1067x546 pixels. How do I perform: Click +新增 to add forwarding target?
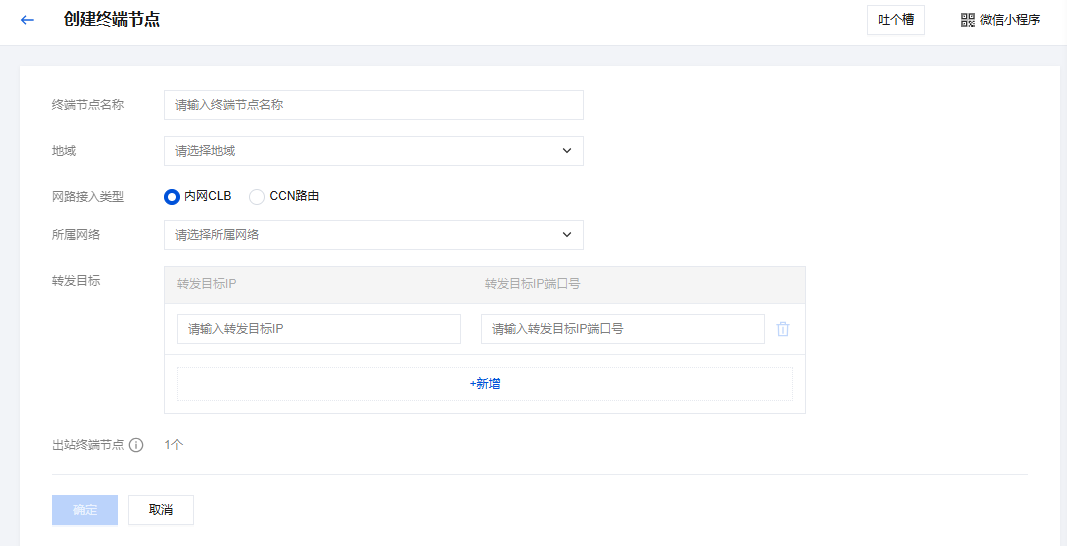pyautogui.click(x=484, y=384)
